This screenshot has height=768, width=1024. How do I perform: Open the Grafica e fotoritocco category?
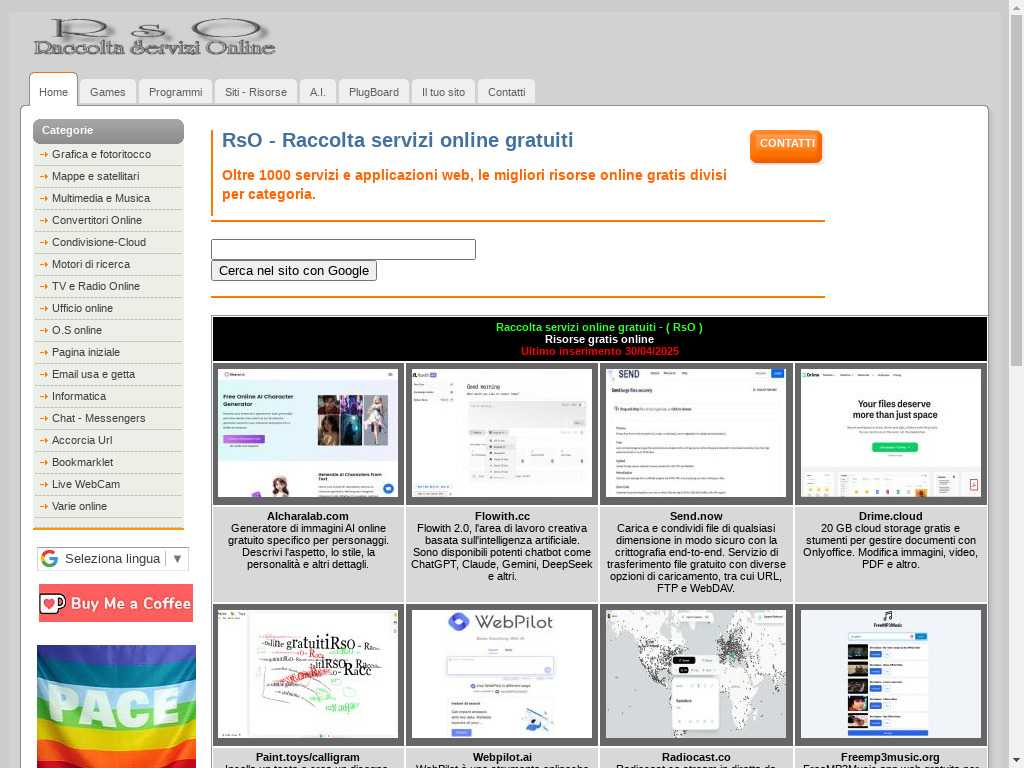point(108,154)
